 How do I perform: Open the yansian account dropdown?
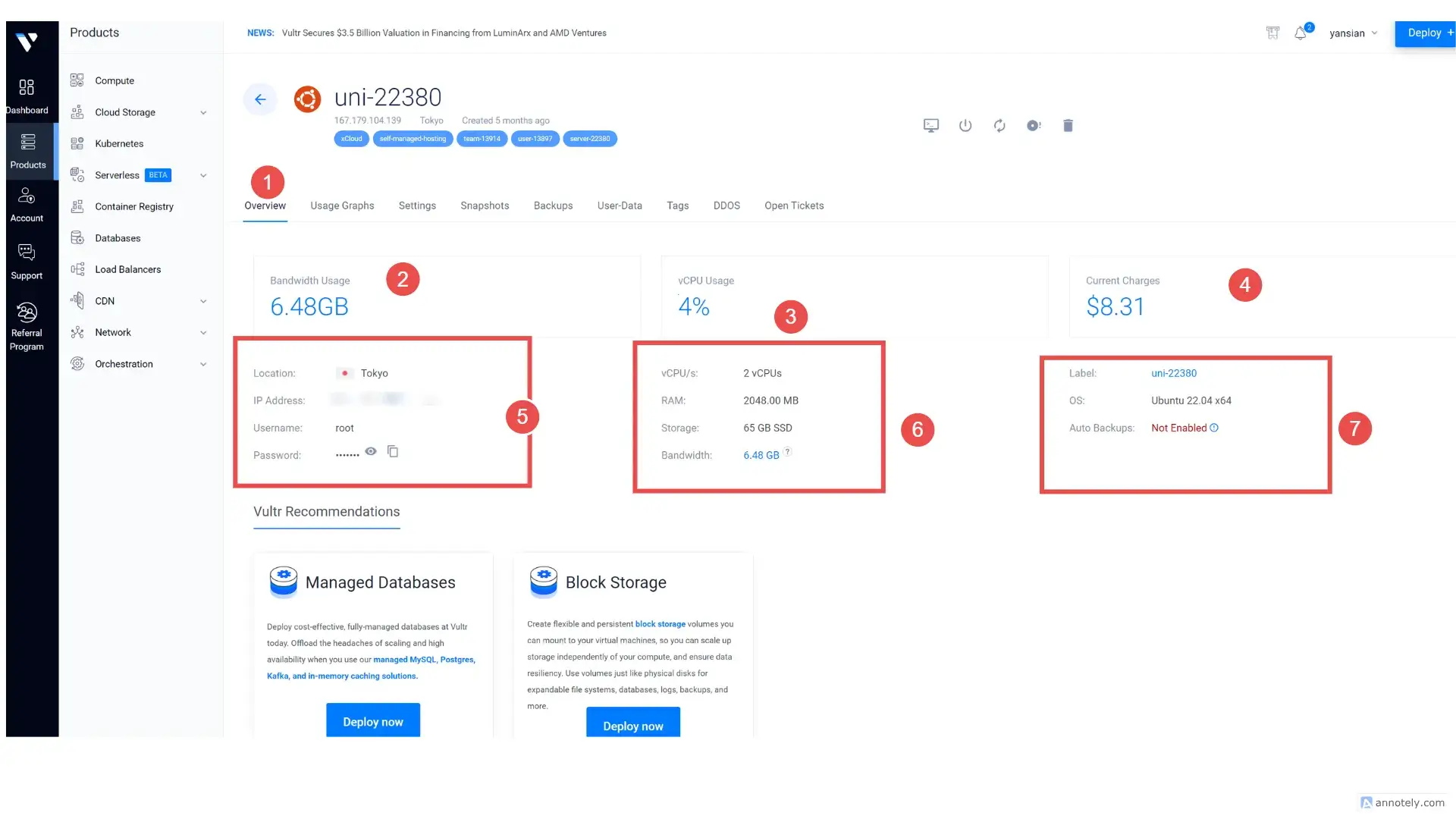pos(1353,33)
